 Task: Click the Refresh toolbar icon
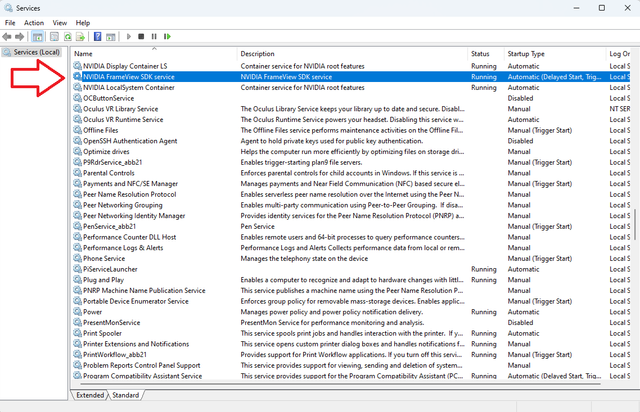coord(68,37)
